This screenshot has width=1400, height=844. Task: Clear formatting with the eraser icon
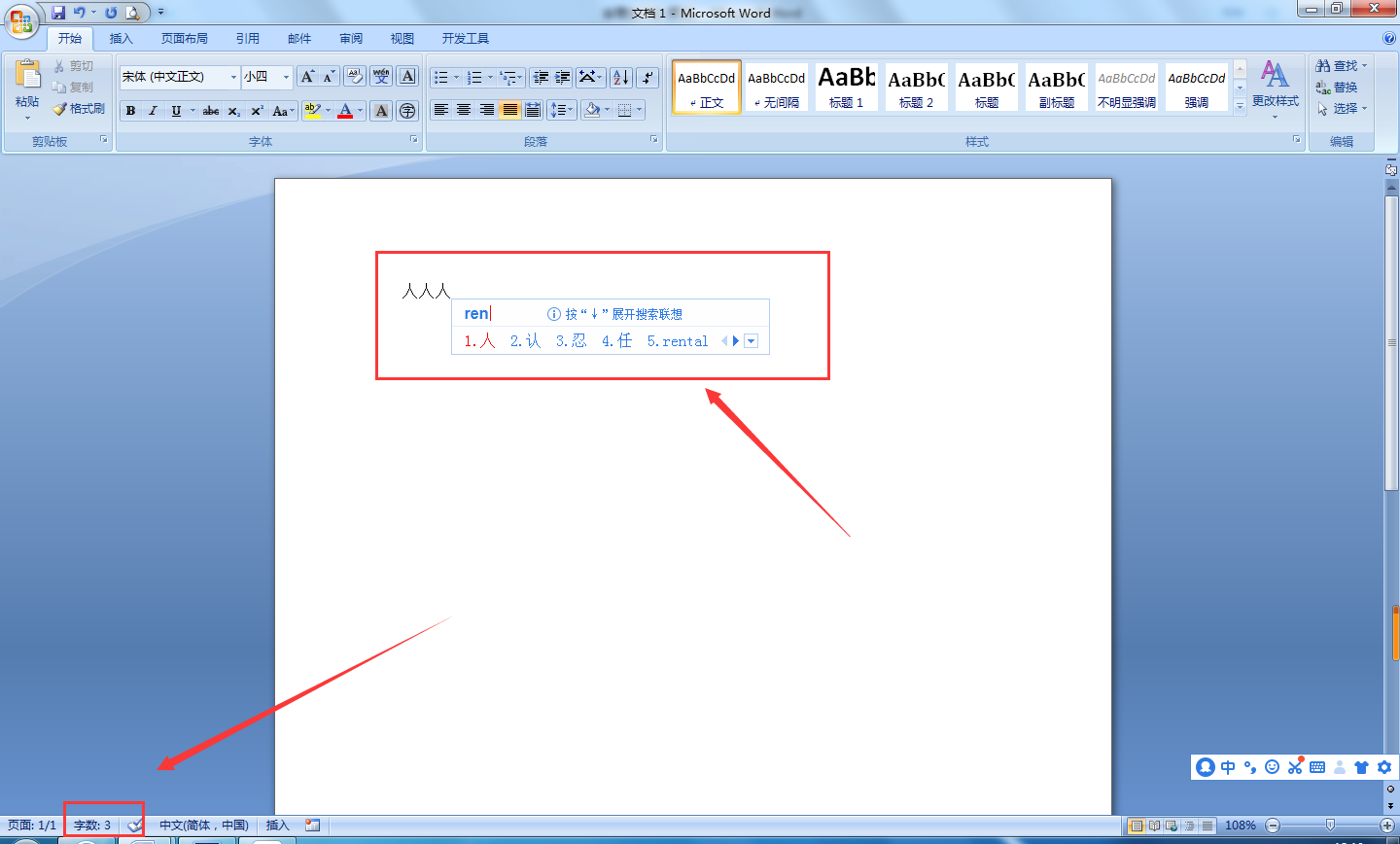(x=355, y=77)
